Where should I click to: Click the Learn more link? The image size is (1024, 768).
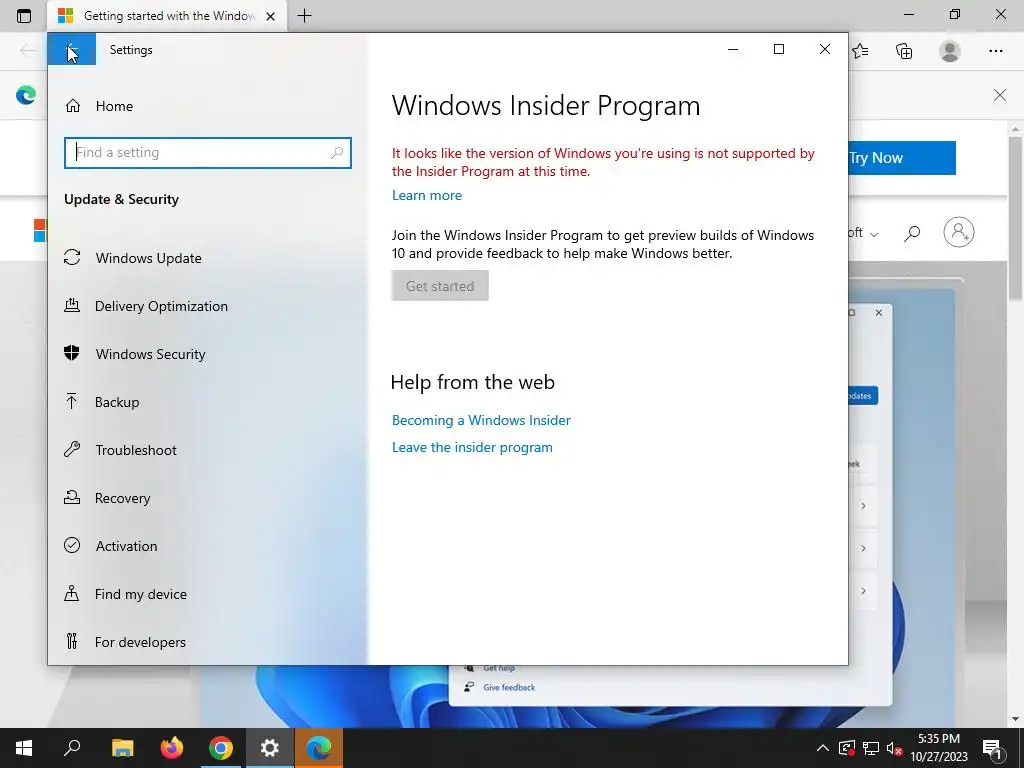[x=426, y=195]
